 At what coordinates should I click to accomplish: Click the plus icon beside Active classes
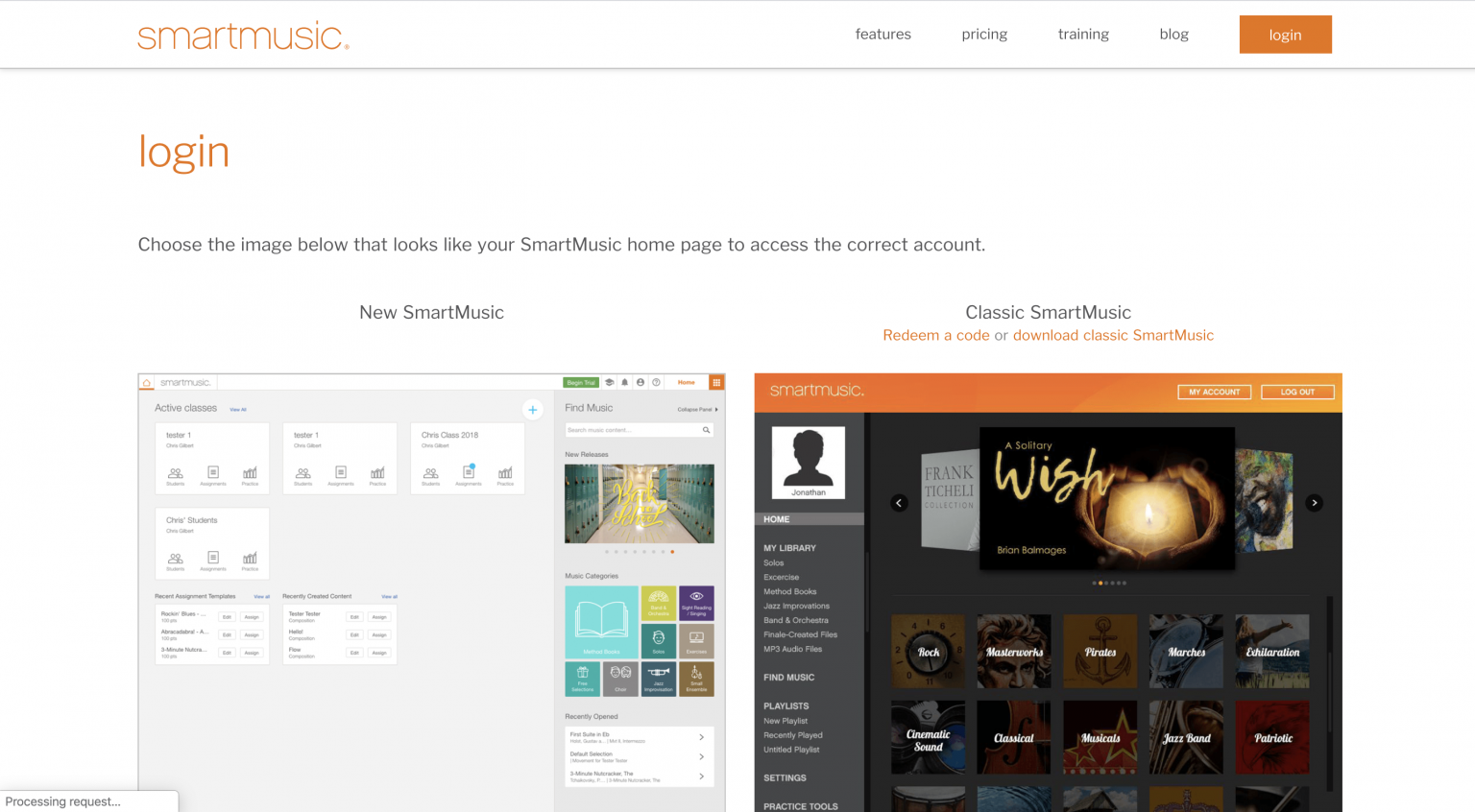tap(533, 410)
